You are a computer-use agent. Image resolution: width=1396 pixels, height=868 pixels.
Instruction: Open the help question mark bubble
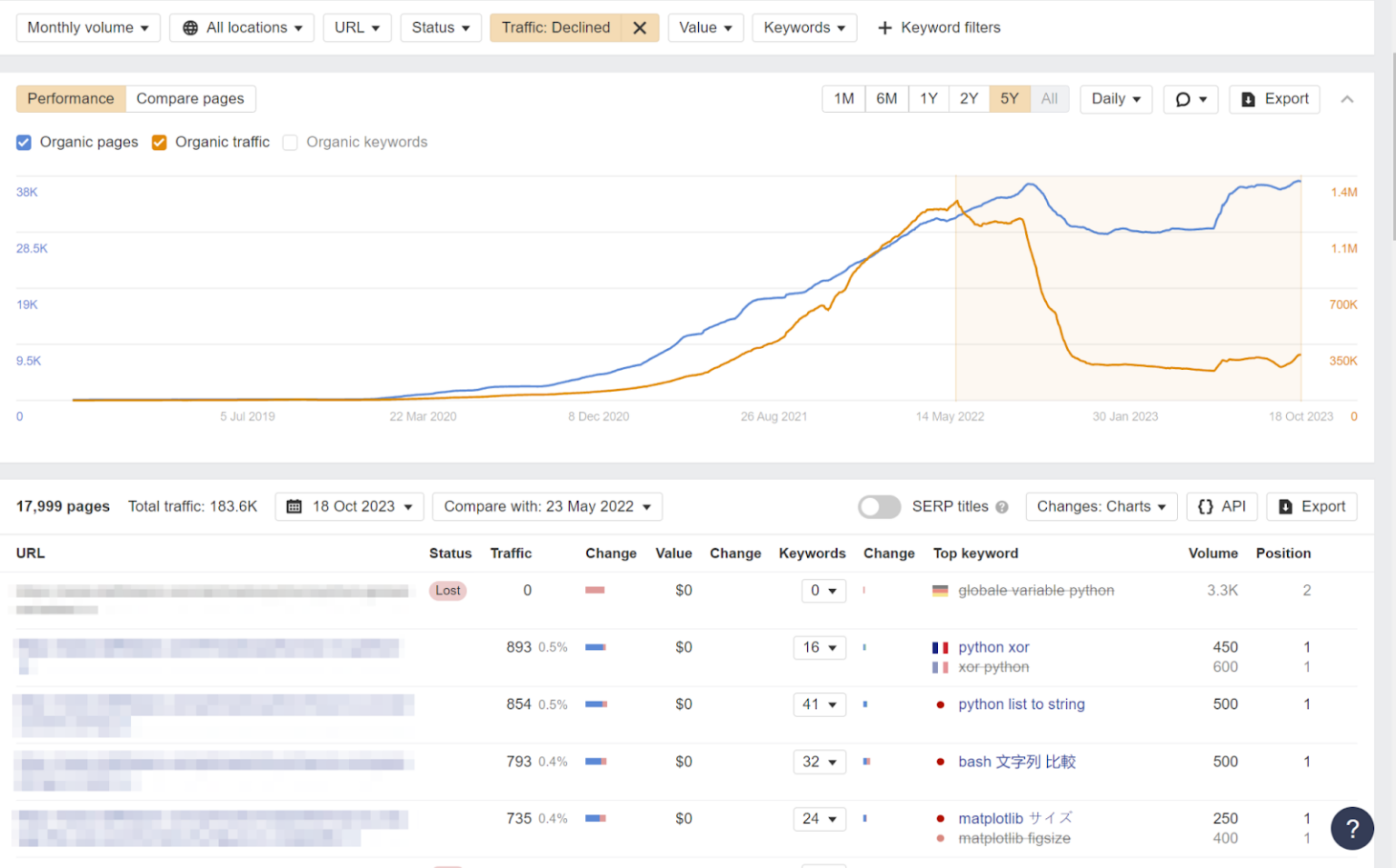point(1351,828)
